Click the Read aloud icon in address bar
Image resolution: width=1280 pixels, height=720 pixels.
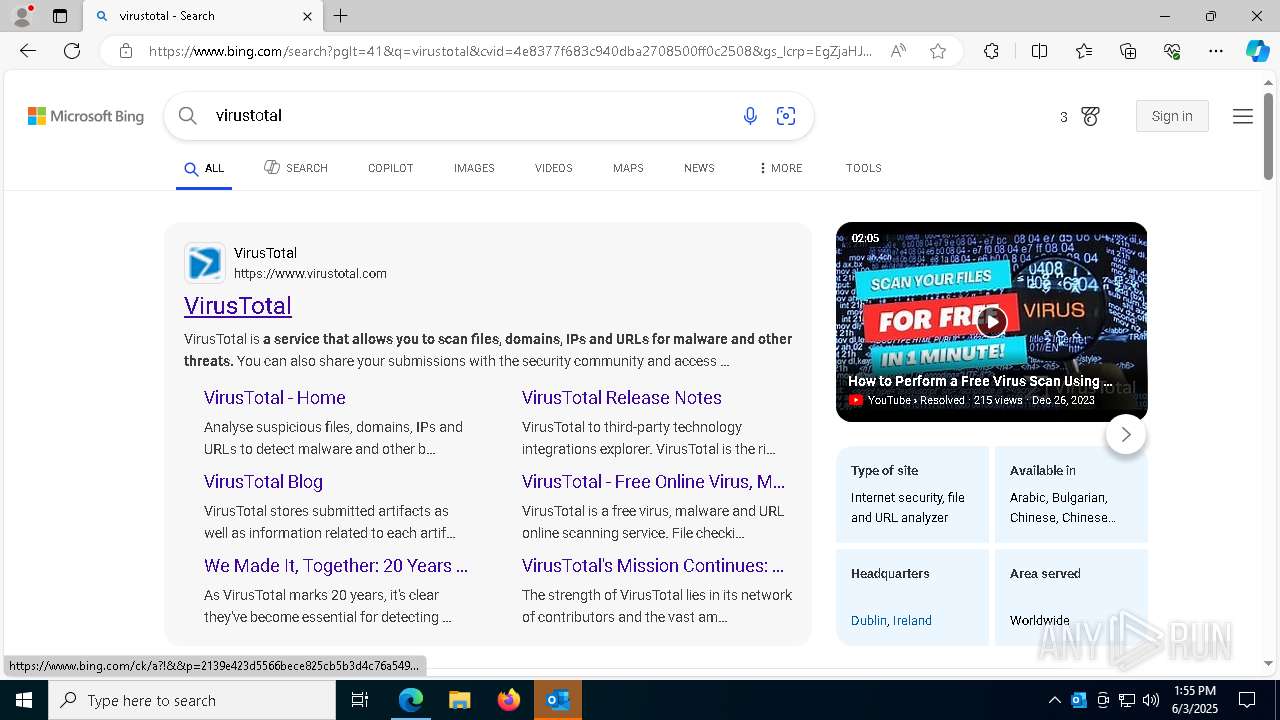(x=898, y=51)
